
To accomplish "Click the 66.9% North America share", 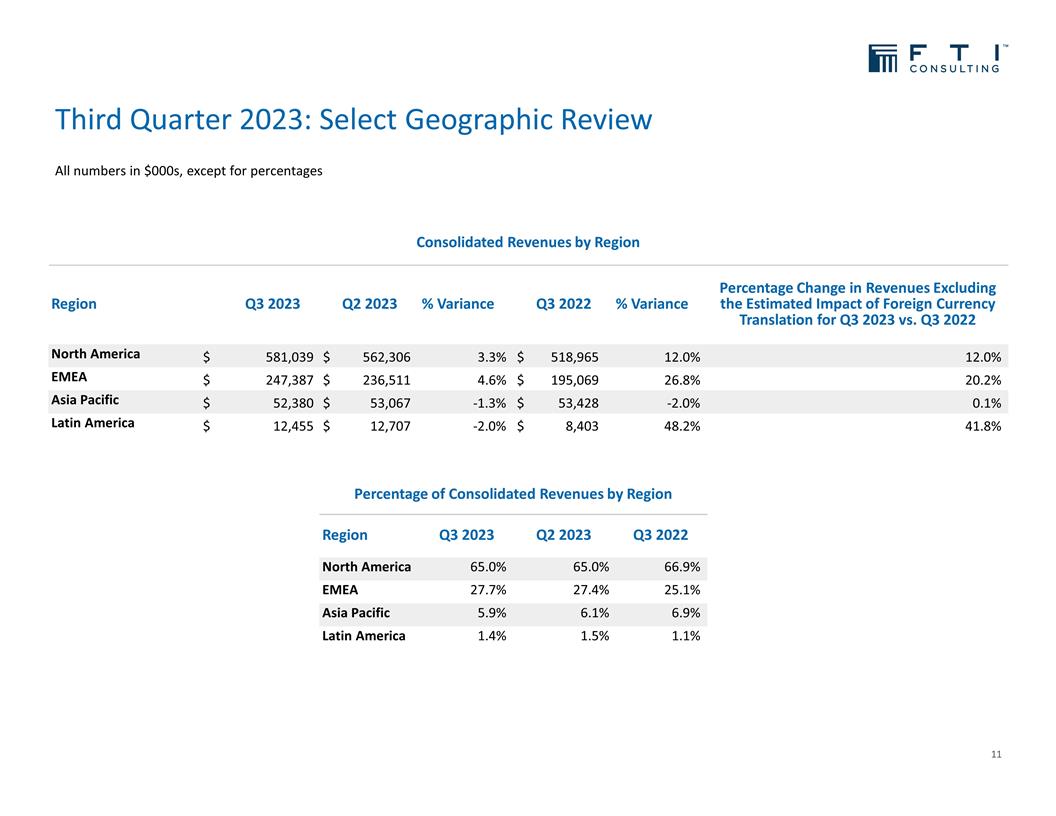I will [x=682, y=568].
